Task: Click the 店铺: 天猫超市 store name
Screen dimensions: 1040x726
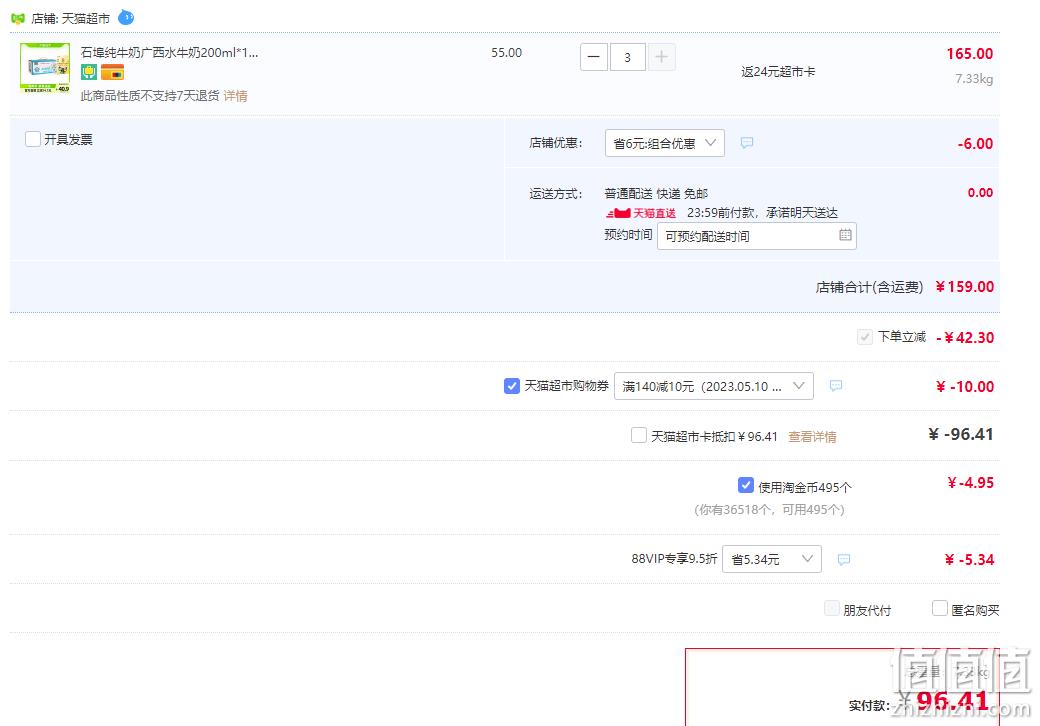Action: tap(70, 19)
